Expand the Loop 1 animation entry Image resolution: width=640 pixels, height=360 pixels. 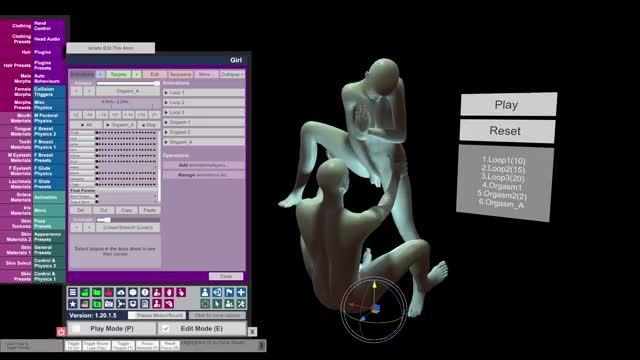click(x=204, y=93)
